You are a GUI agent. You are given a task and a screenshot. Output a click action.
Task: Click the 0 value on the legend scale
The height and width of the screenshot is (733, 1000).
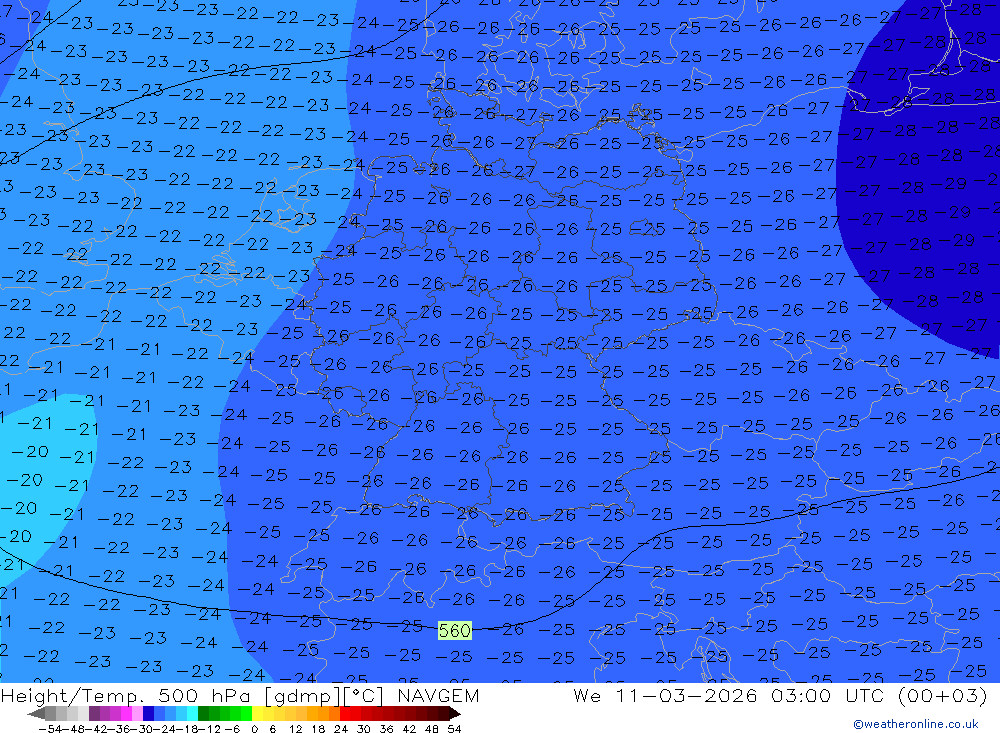(x=254, y=729)
